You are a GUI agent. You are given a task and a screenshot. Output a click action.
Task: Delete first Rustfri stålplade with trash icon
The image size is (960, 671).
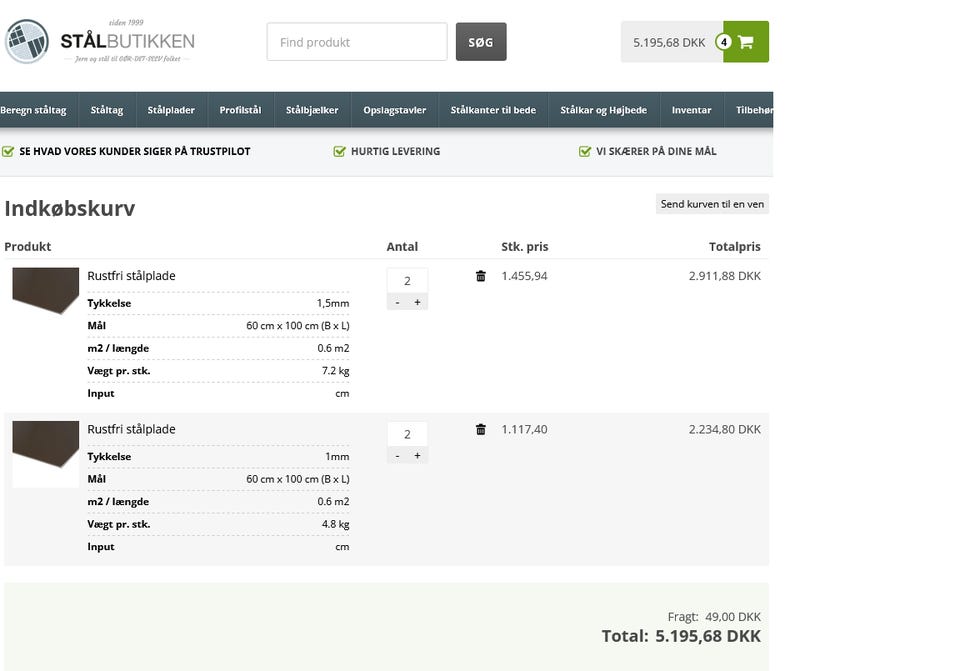click(x=480, y=276)
